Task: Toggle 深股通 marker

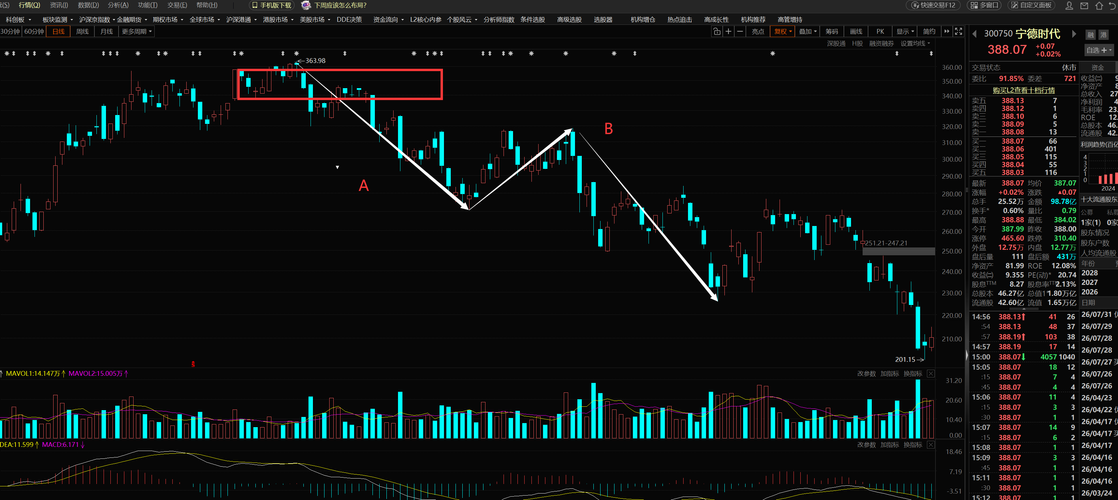Action: coord(836,44)
